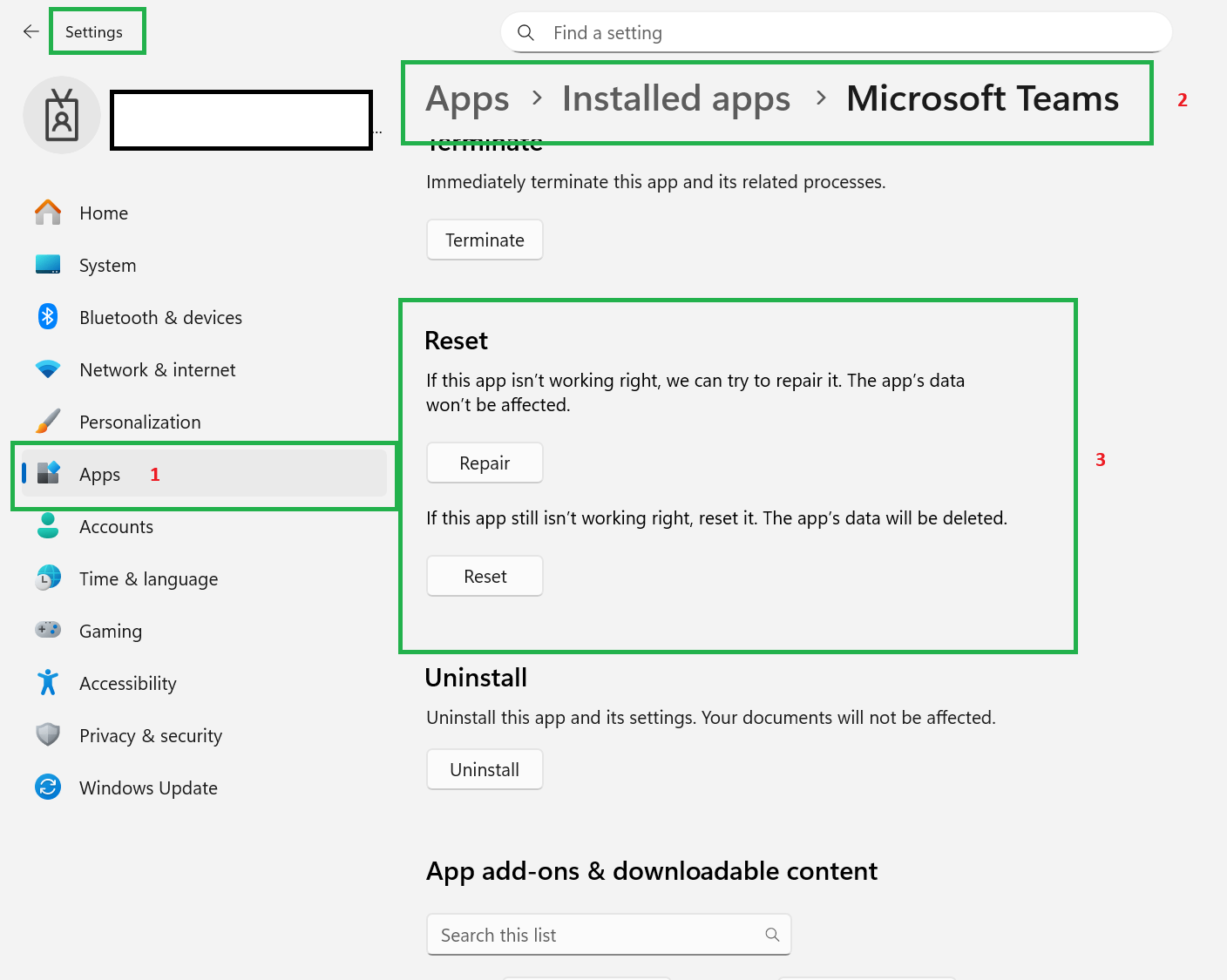Go to Privacy & security
The height and width of the screenshot is (980, 1227).
204,735
